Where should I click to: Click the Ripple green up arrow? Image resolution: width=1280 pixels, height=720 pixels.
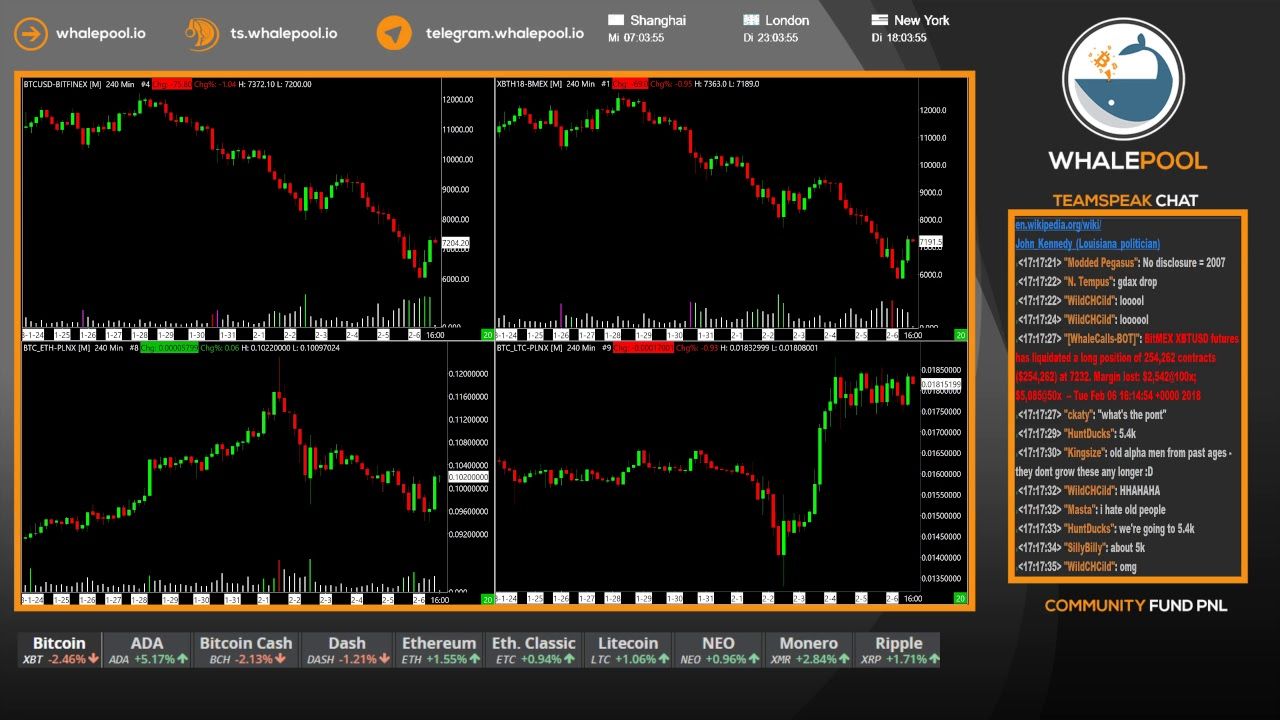click(936, 659)
